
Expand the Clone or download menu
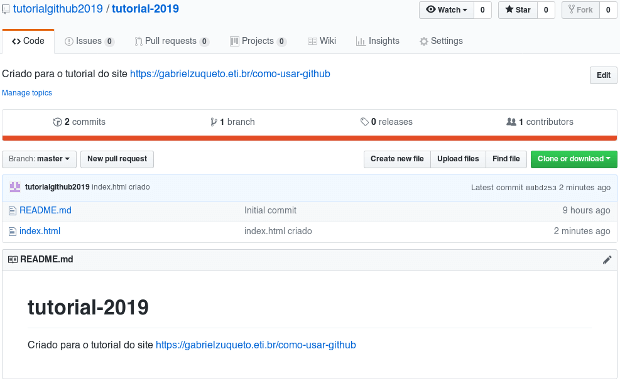point(574,159)
